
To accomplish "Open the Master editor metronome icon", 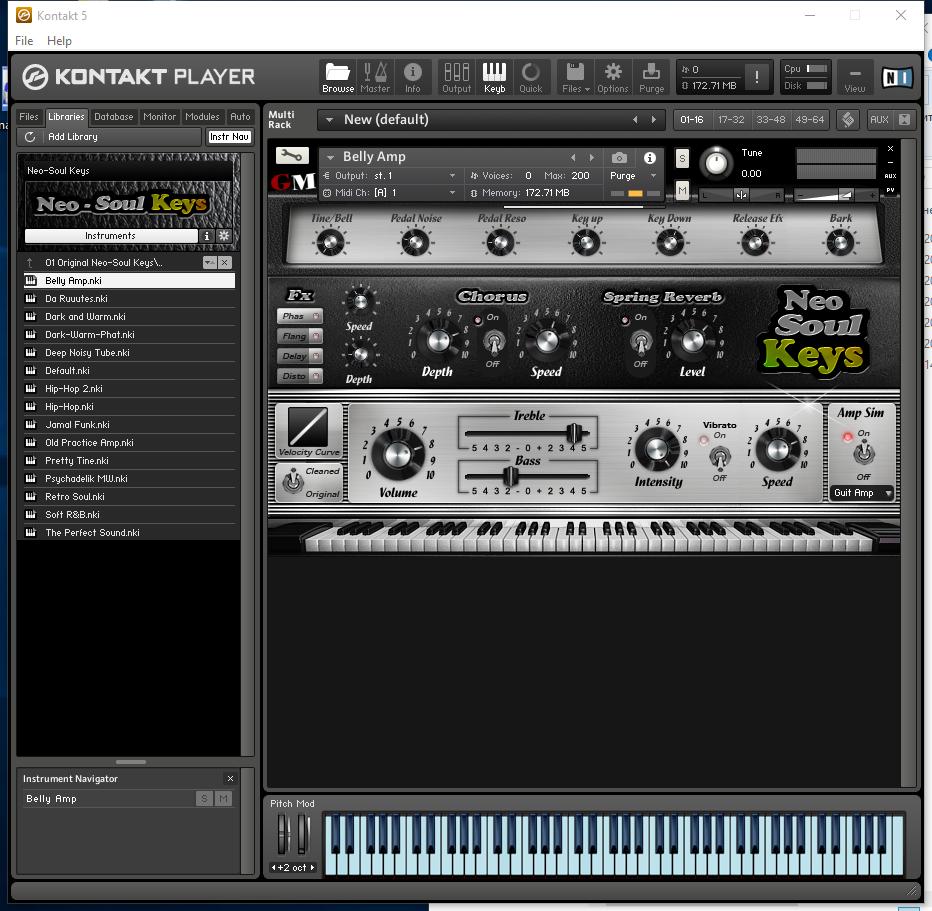I will [375, 78].
